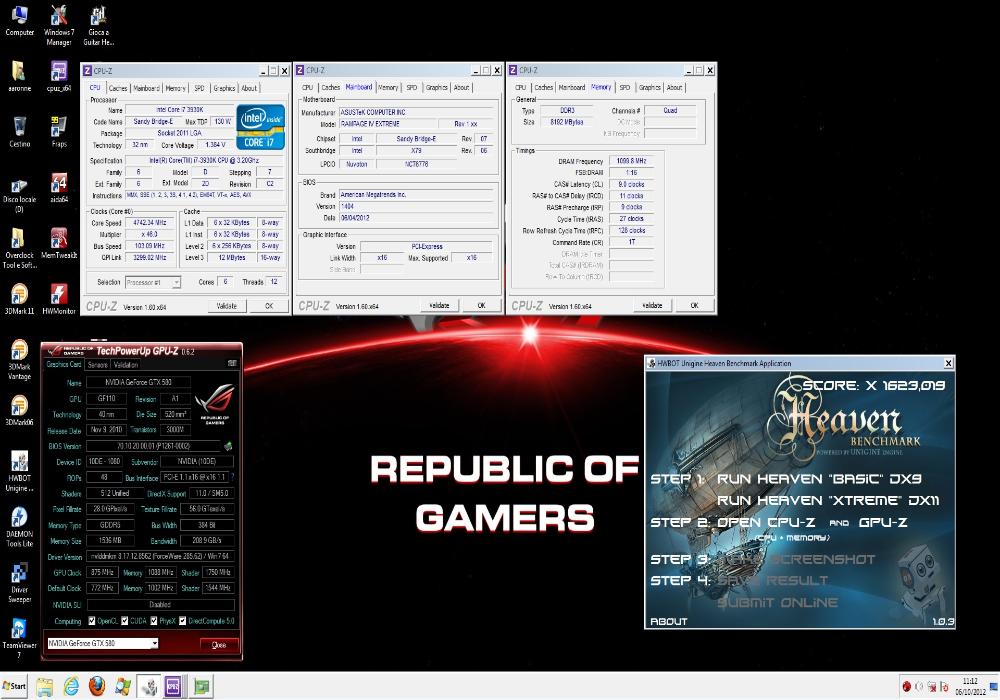Select the Graphics Card tab in GPU-Z
1000x700 pixels.
64,364
